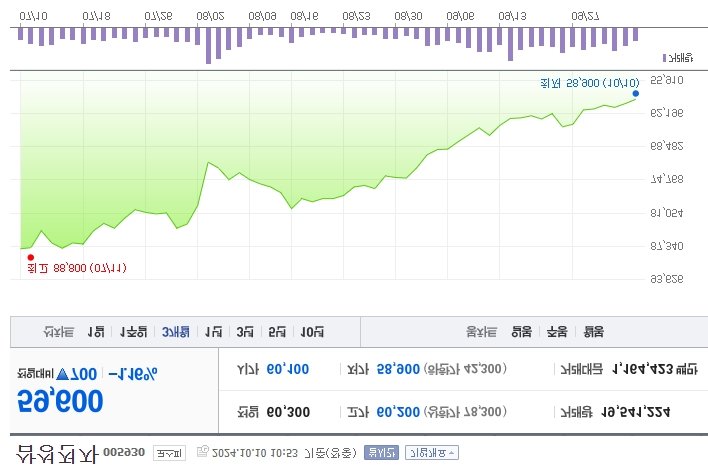Show the 3년 line chart
The image size is (708, 473).
click(x=244, y=331)
